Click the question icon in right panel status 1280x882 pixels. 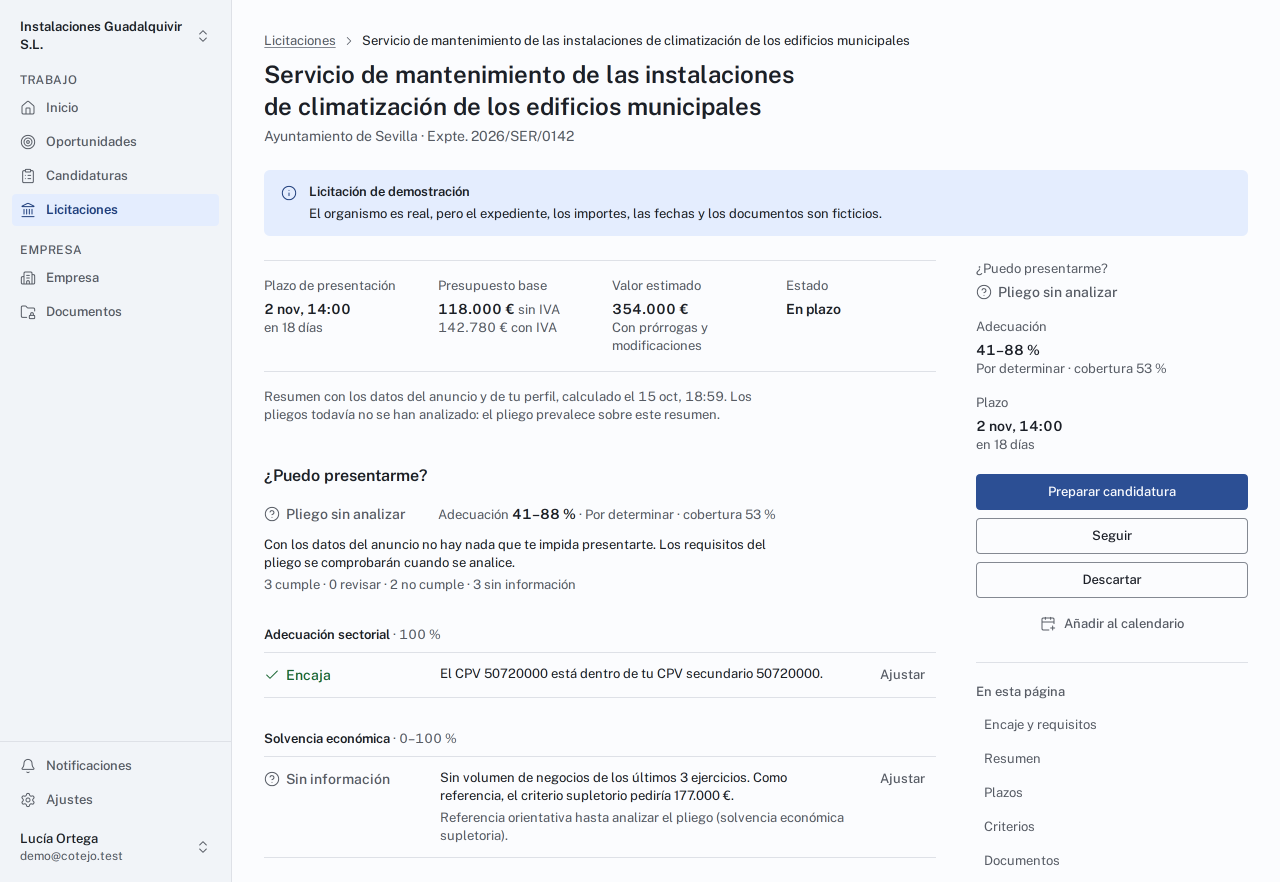point(984,292)
